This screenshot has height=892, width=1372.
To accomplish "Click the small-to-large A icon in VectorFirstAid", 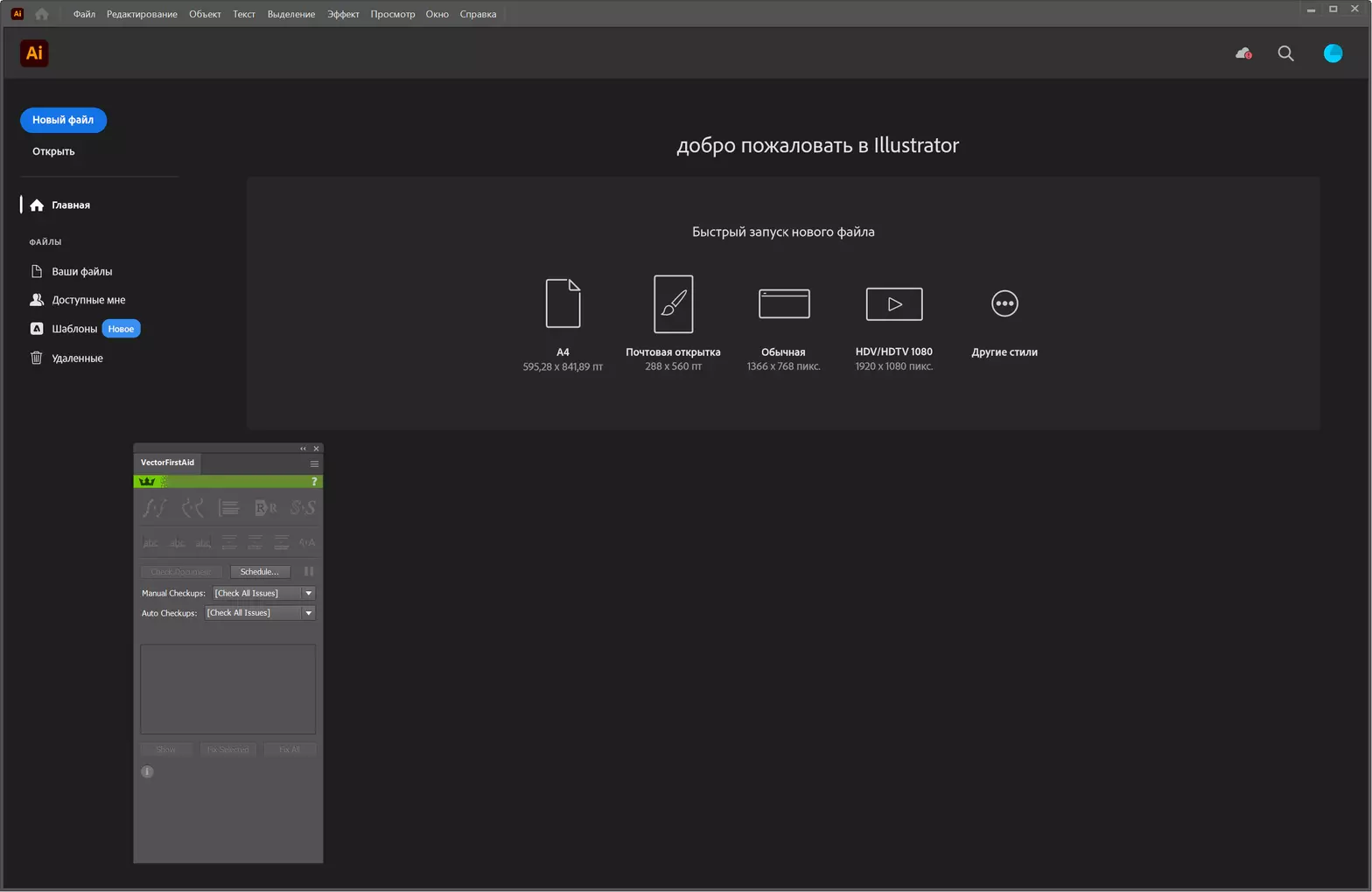I will (x=307, y=542).
